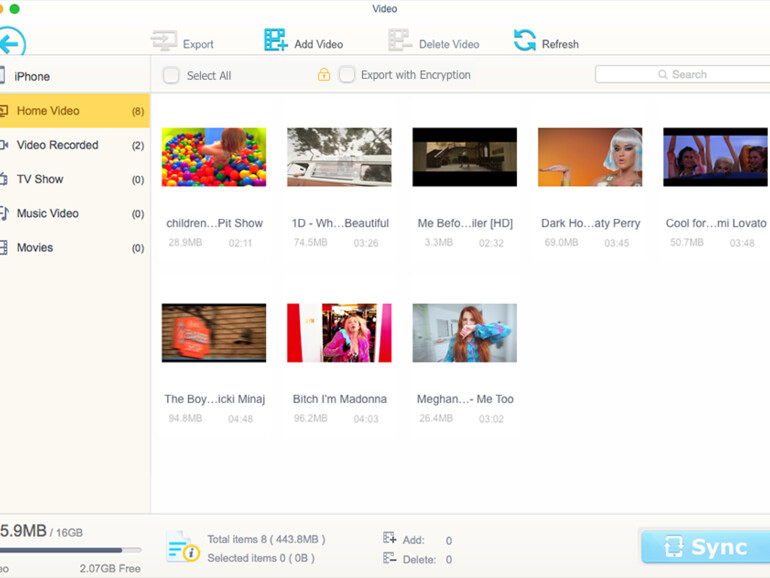Click the info document icon in the status bar

(182, 547)
